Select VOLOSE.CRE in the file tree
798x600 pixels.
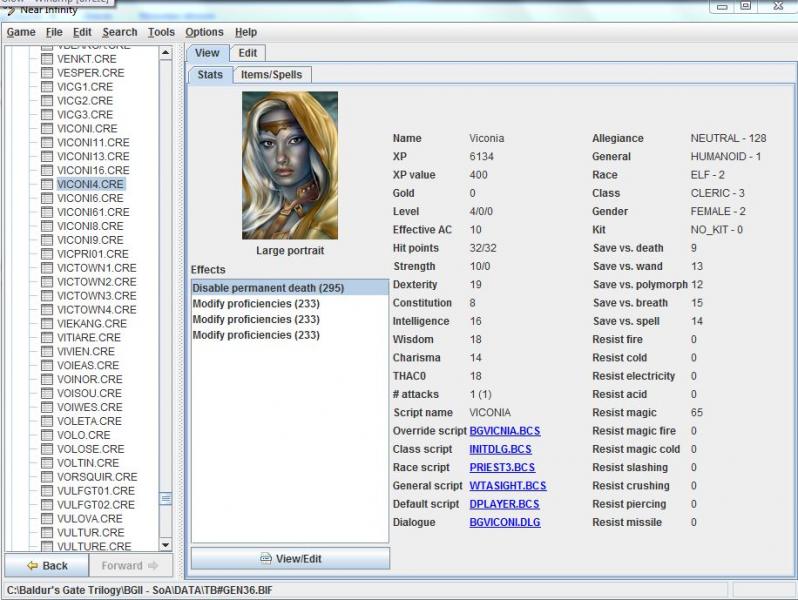91,449
